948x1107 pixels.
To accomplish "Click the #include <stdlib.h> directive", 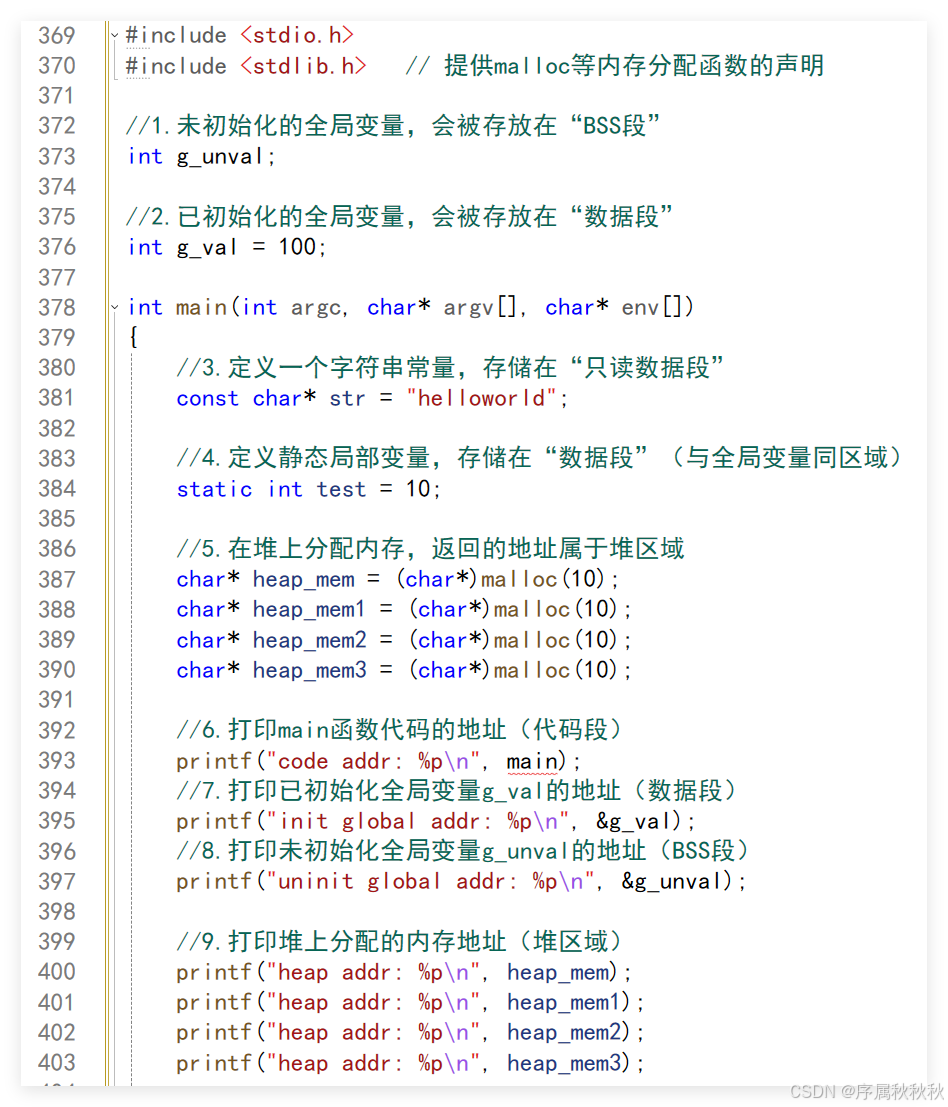I will [244, 66].
